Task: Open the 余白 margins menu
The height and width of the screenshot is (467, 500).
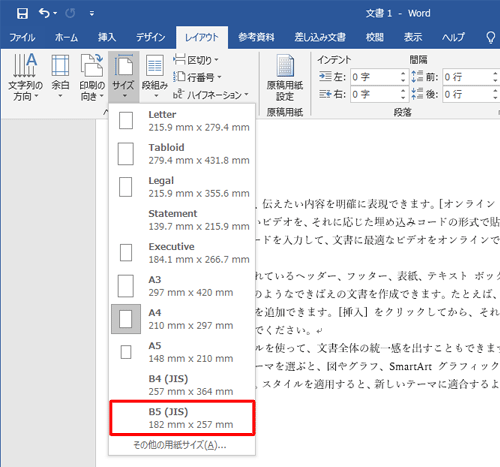Action: (x=60, y=77)
